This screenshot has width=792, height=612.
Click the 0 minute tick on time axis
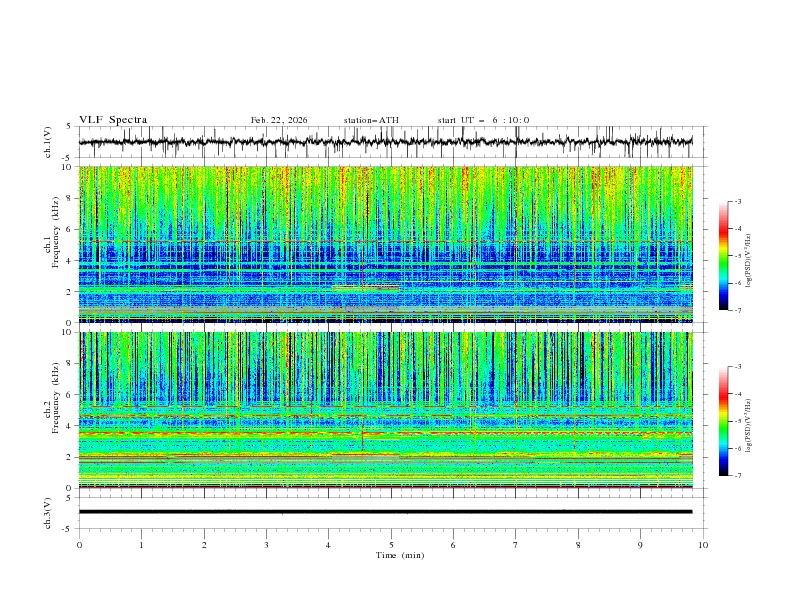click(x=80, y=545)
